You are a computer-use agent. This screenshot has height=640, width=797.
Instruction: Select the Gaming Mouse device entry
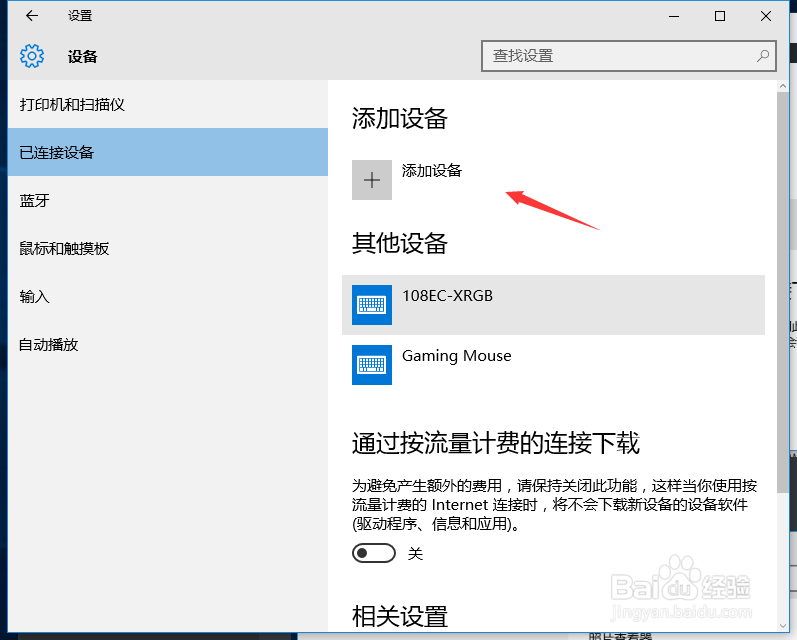[553, 365]
